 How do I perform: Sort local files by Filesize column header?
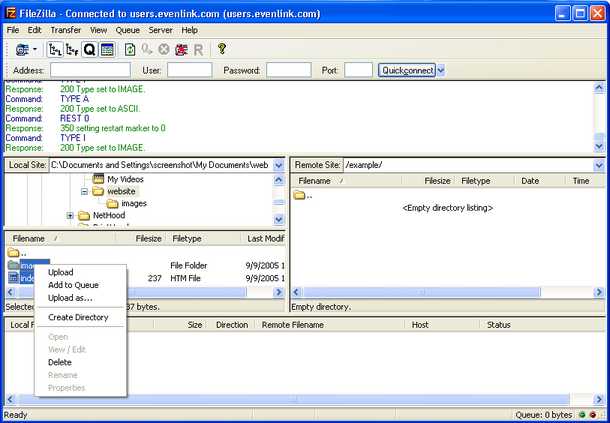[x=140, y=239]
